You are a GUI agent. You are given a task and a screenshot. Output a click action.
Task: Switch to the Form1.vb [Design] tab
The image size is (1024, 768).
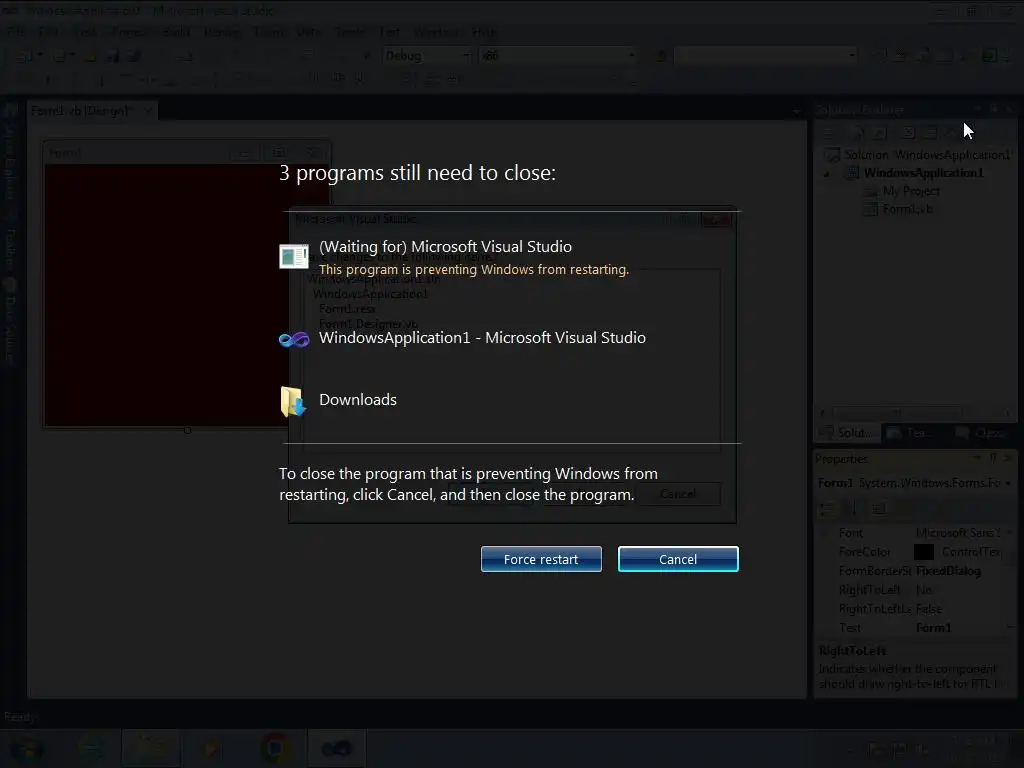tap(81, 110)
